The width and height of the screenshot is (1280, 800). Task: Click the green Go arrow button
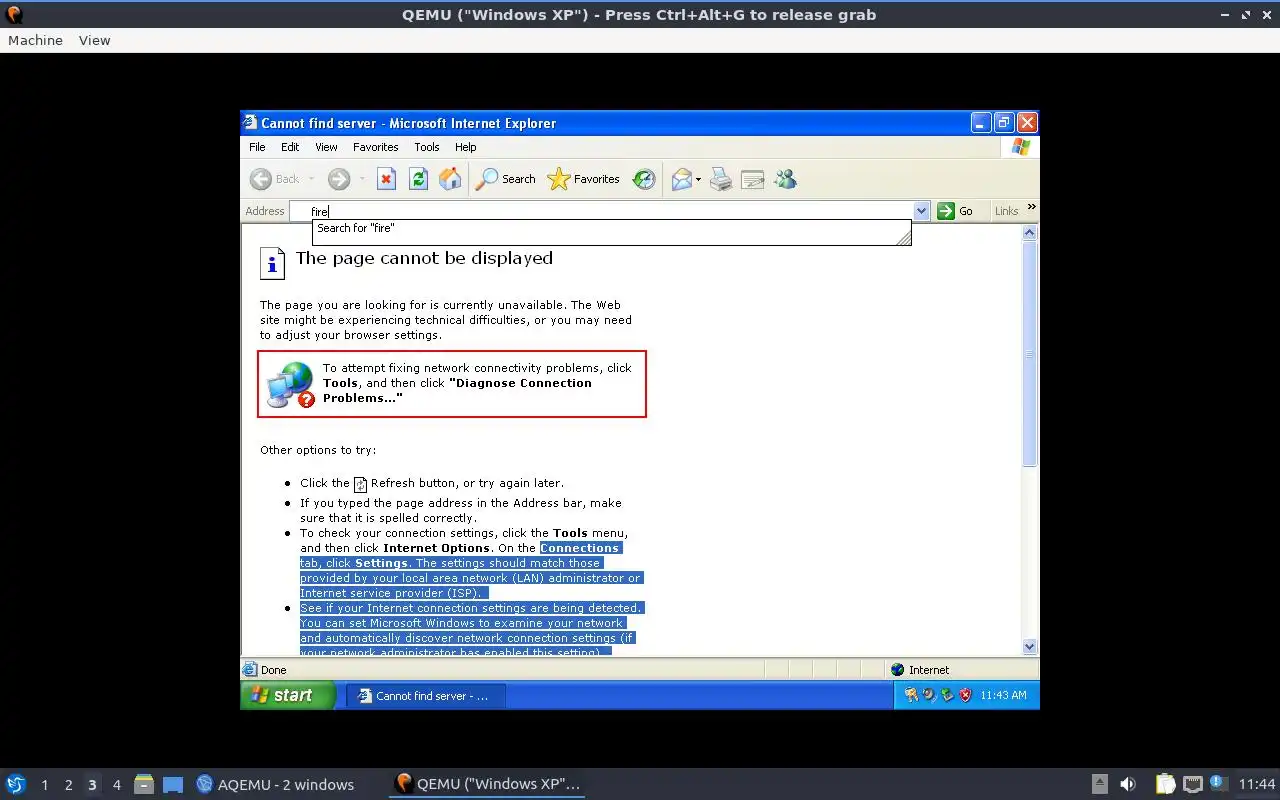pyautogui.click(x=946, y=210)
